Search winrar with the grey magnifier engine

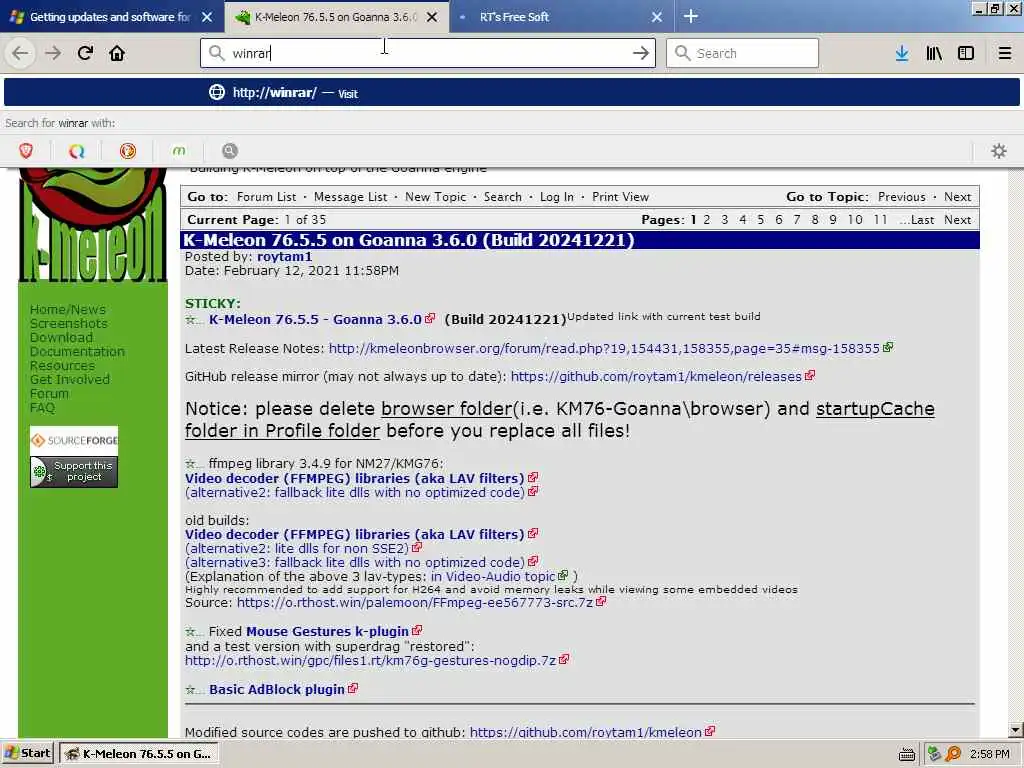coord(230,151)
